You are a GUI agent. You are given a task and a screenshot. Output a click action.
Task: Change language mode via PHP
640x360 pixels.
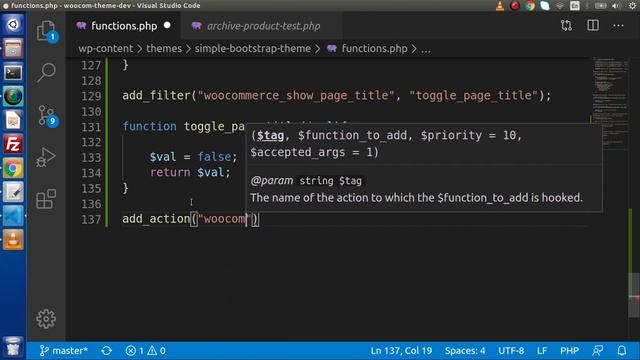569,351
